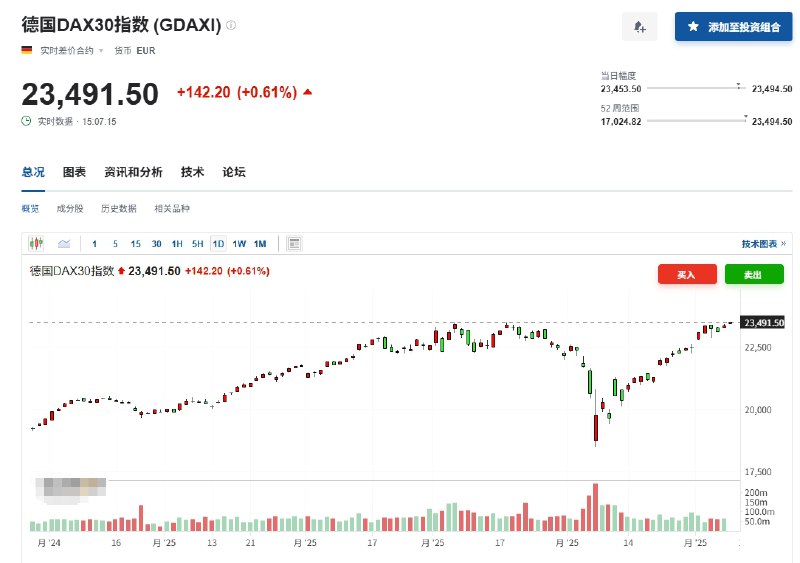Image resolution: width=800 pixels, height=563 pixels.
Task: Click the 货币 EUR label
Action: pos(134,51)
